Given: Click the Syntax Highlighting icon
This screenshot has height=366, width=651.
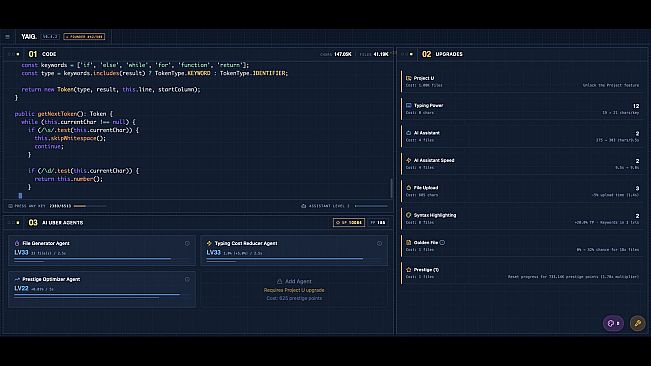Looking at the screenshot, I should (409, 215).
